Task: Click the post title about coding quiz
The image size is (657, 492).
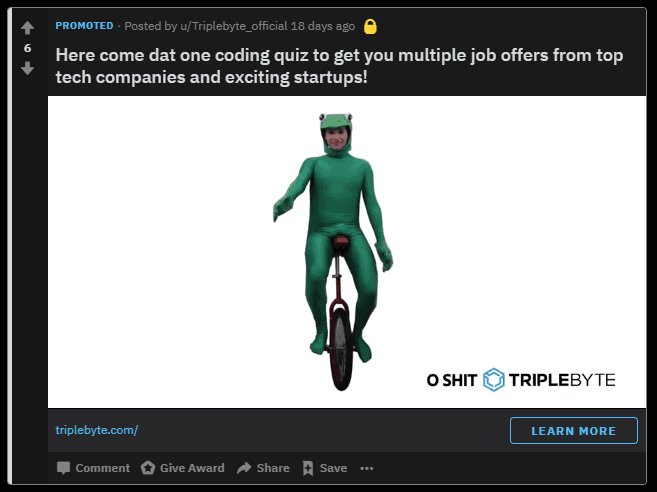Action: pyautogui.click(x=339, y=66)
